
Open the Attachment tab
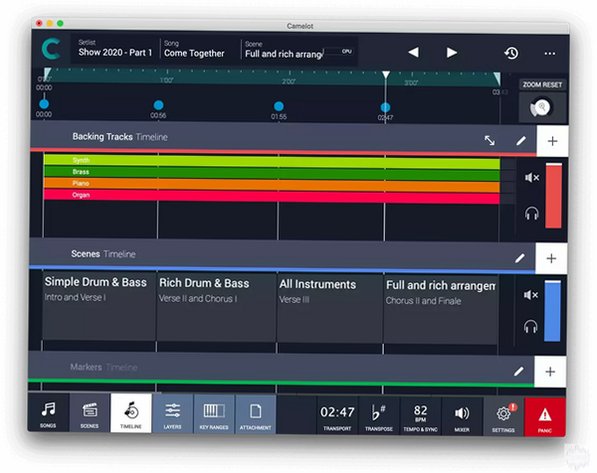point(255,415)
